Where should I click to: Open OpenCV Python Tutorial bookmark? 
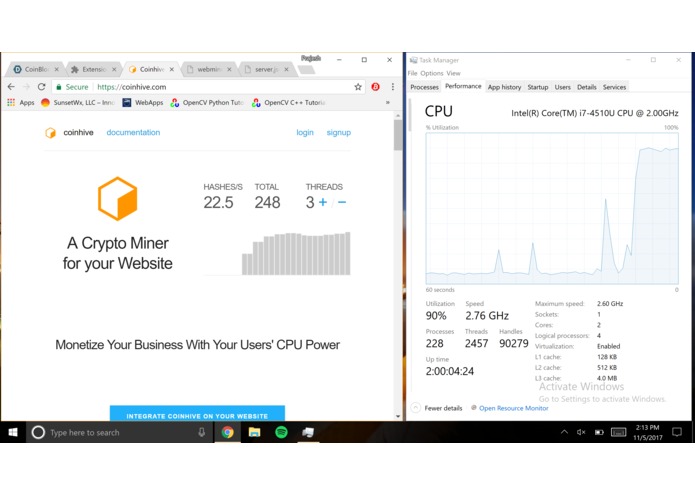click(207, 102)
